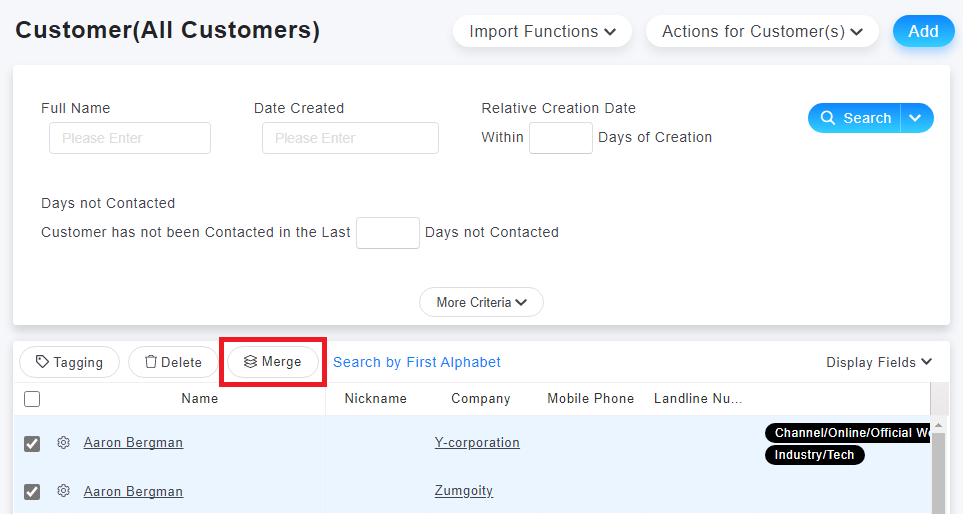
Task: Click gear icon beside Aaron Bergman Zumgoity row
Action: click(x=63, y=491)
